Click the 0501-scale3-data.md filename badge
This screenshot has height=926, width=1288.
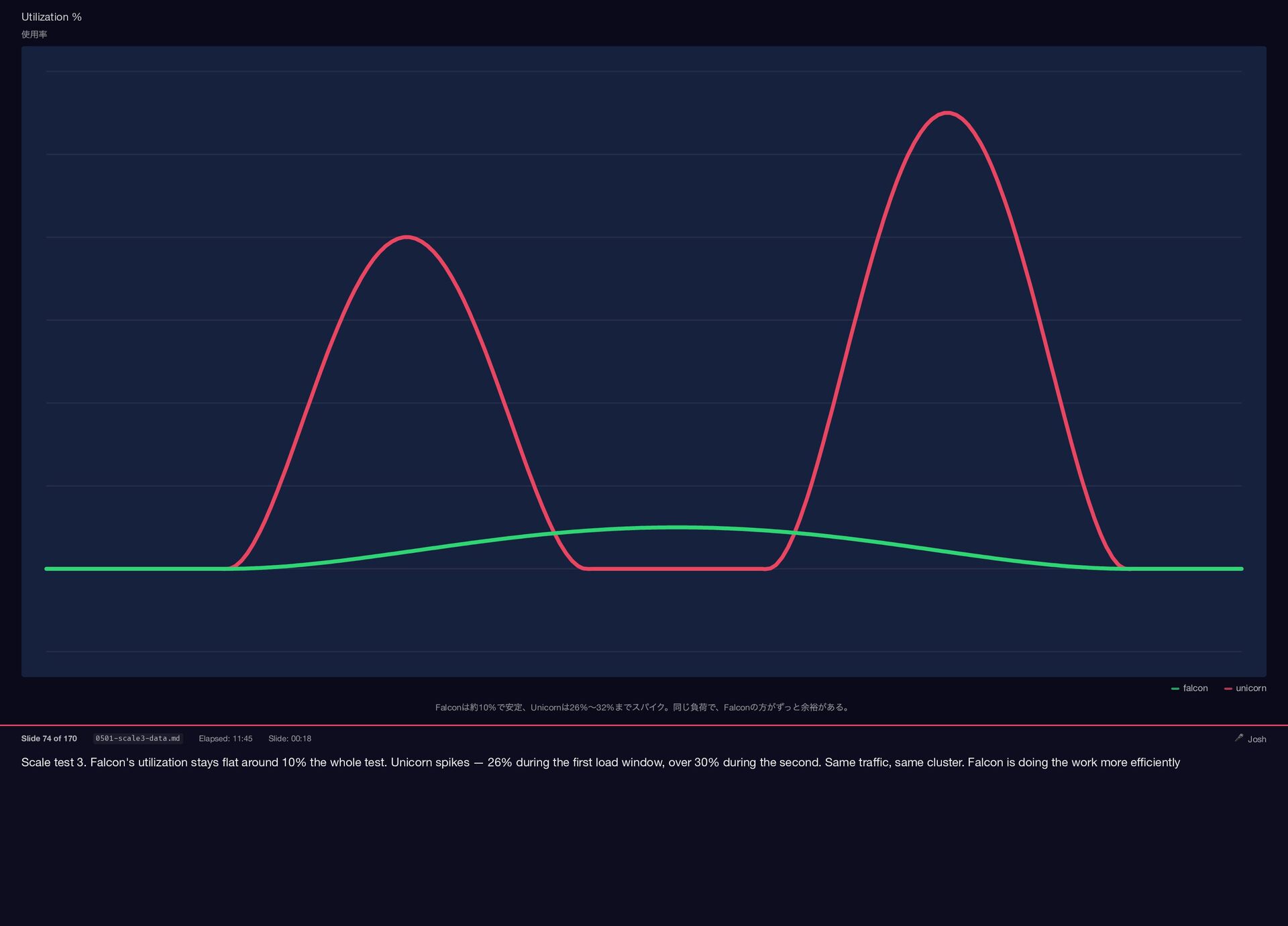[x=138, y=738]
